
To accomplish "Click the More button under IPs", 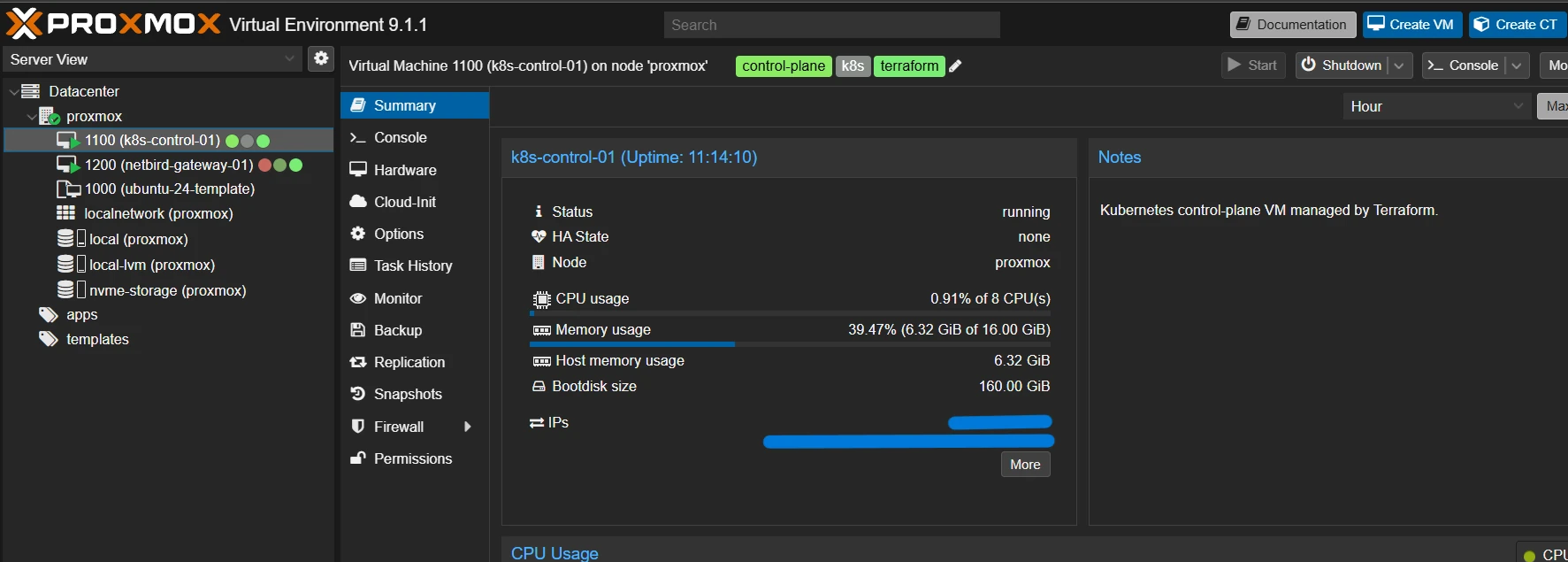I will (1025, 465).
